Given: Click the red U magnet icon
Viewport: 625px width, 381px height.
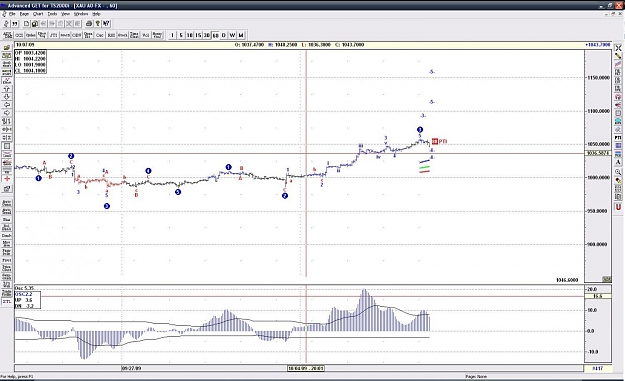Looking at the screenshot, I should coord(618,207).
